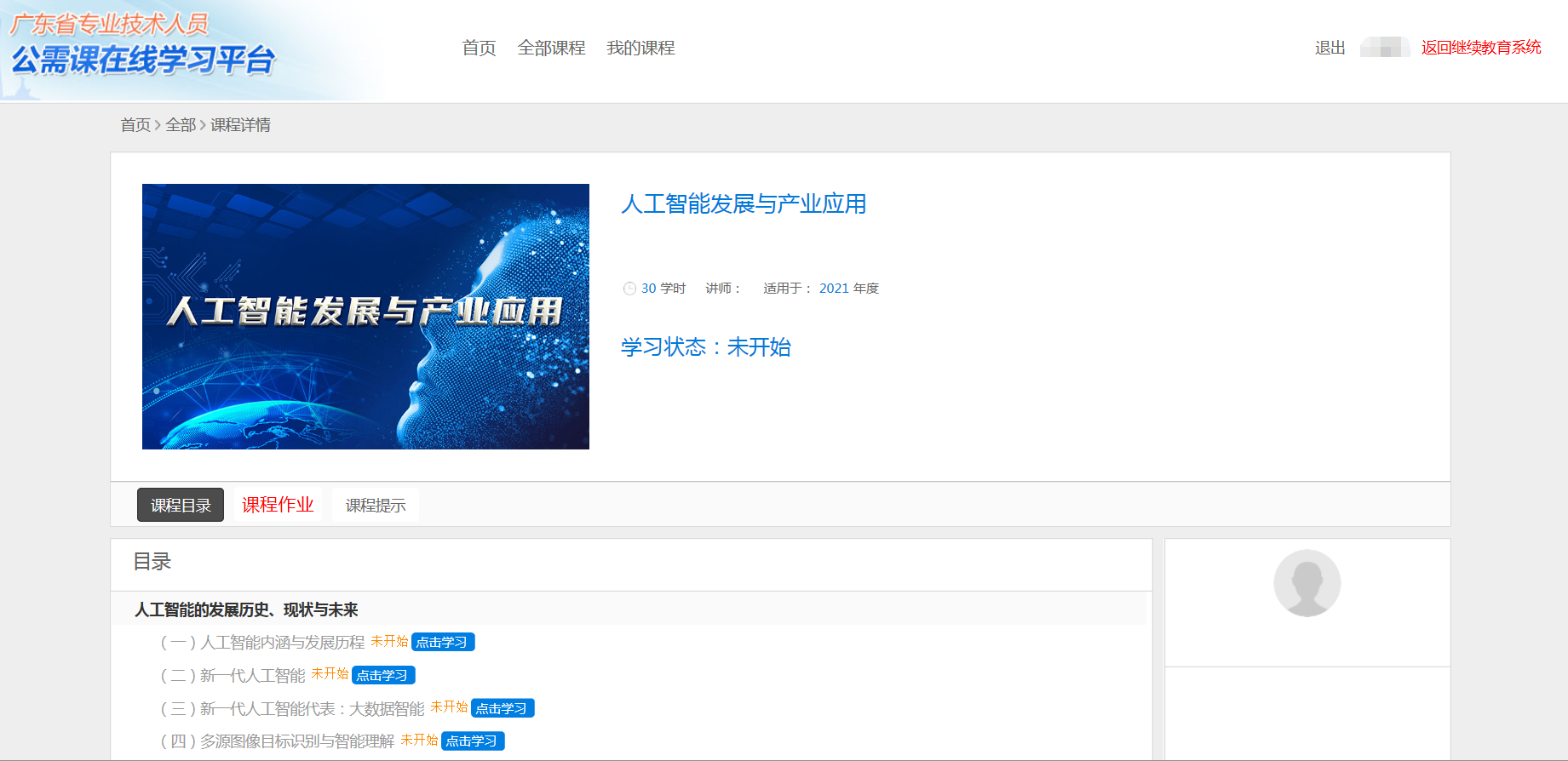Image resolution: width=1568 pixels, height=761 pixels.
Task: Click the 2021 年度 text
Action: coord(849,289)
